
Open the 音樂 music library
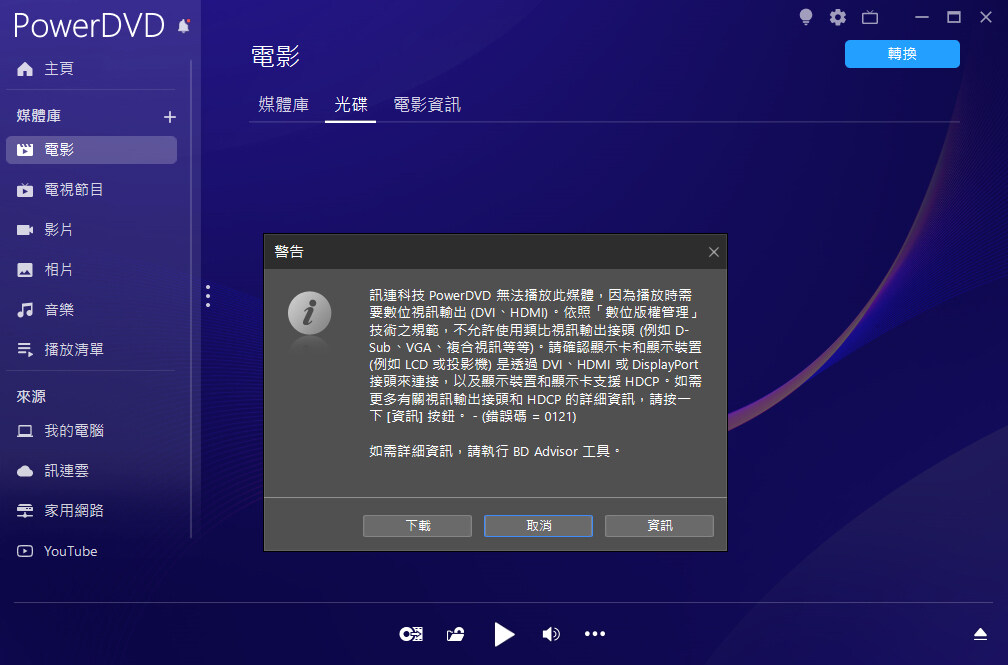click(x=61, y=309)
